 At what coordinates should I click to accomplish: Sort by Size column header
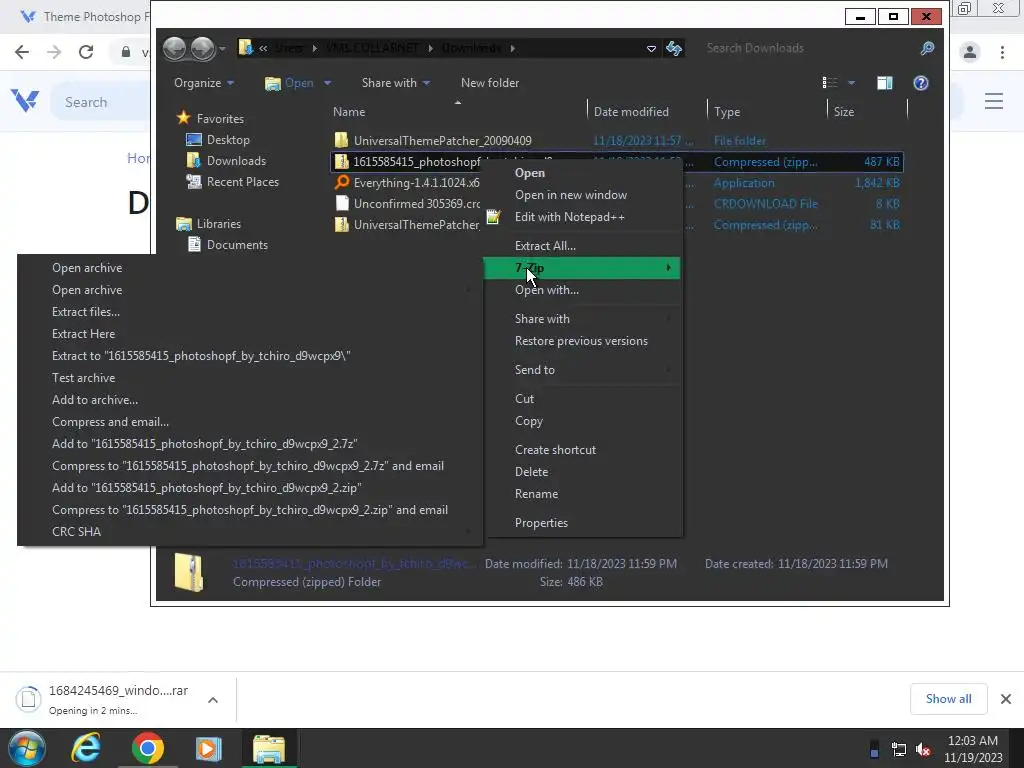coord(844,112)
